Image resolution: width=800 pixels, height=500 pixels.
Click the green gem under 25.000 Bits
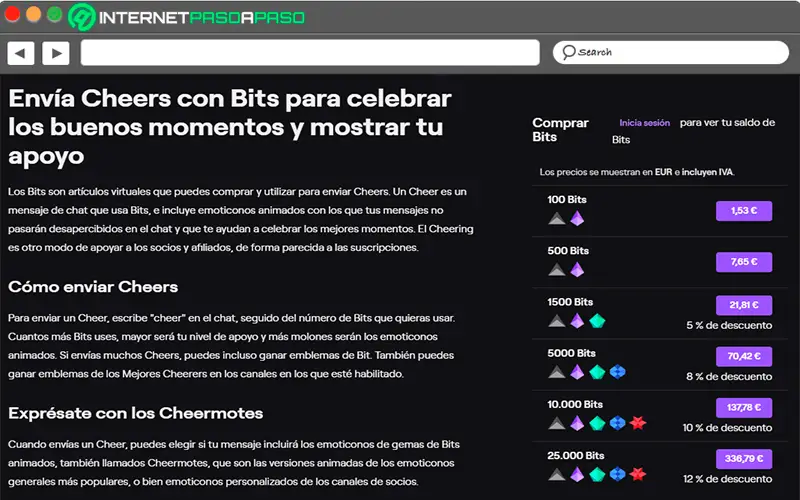pyautogui.click(x=597, y=474)
